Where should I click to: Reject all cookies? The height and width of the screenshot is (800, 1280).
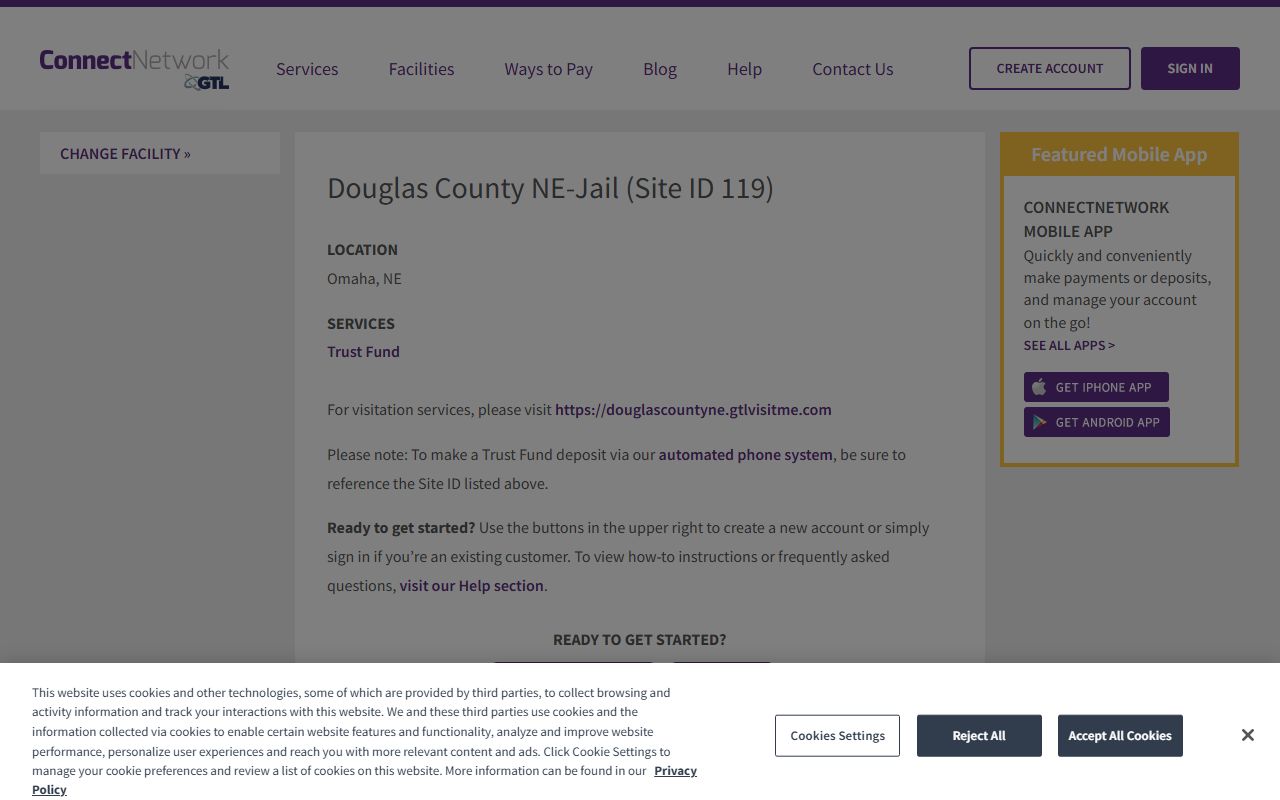pyautogui.click(x=979, y=735)
